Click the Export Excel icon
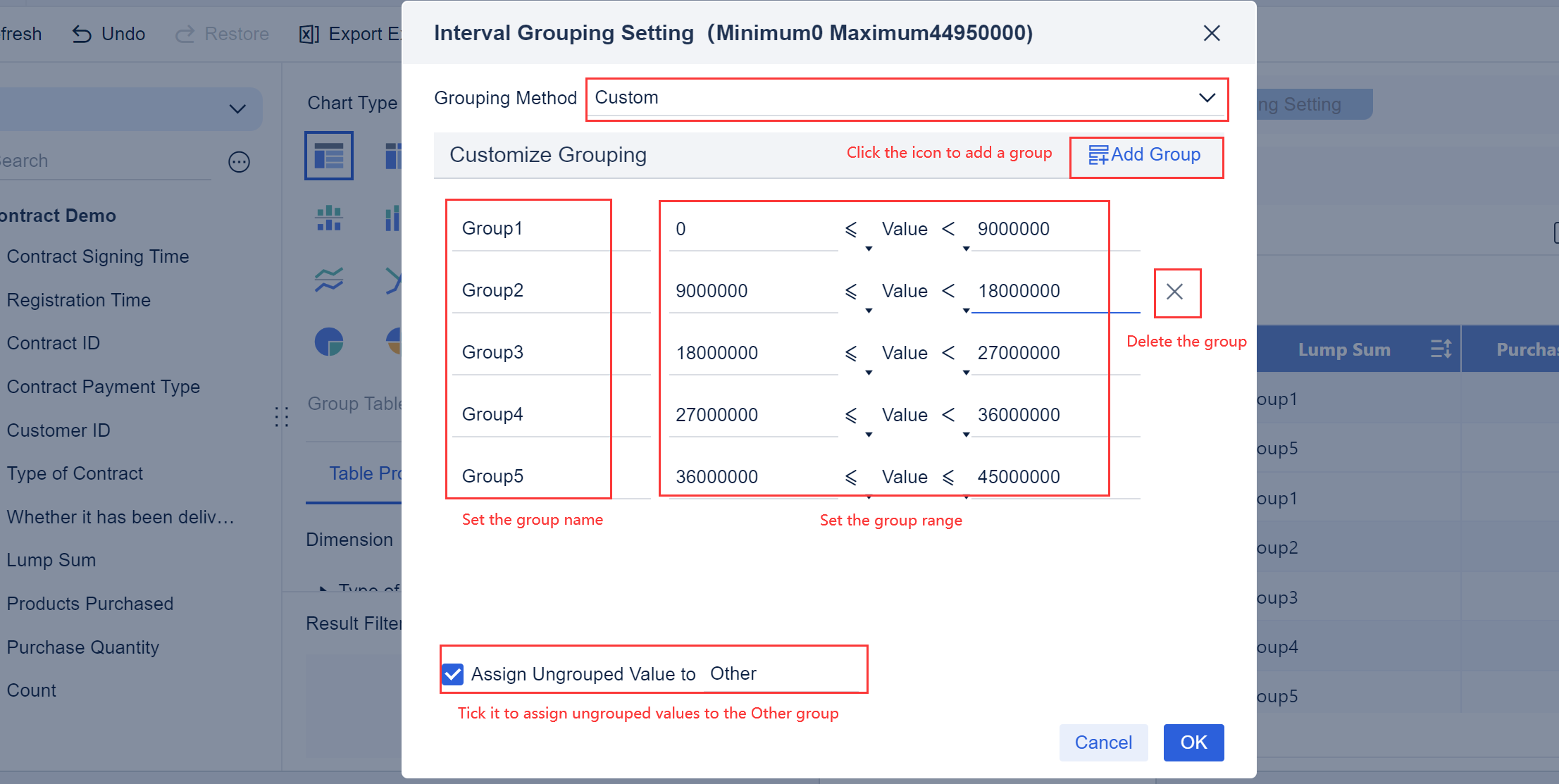The width and height of the screenshot is (1559, 784). (x=309, y=34)
